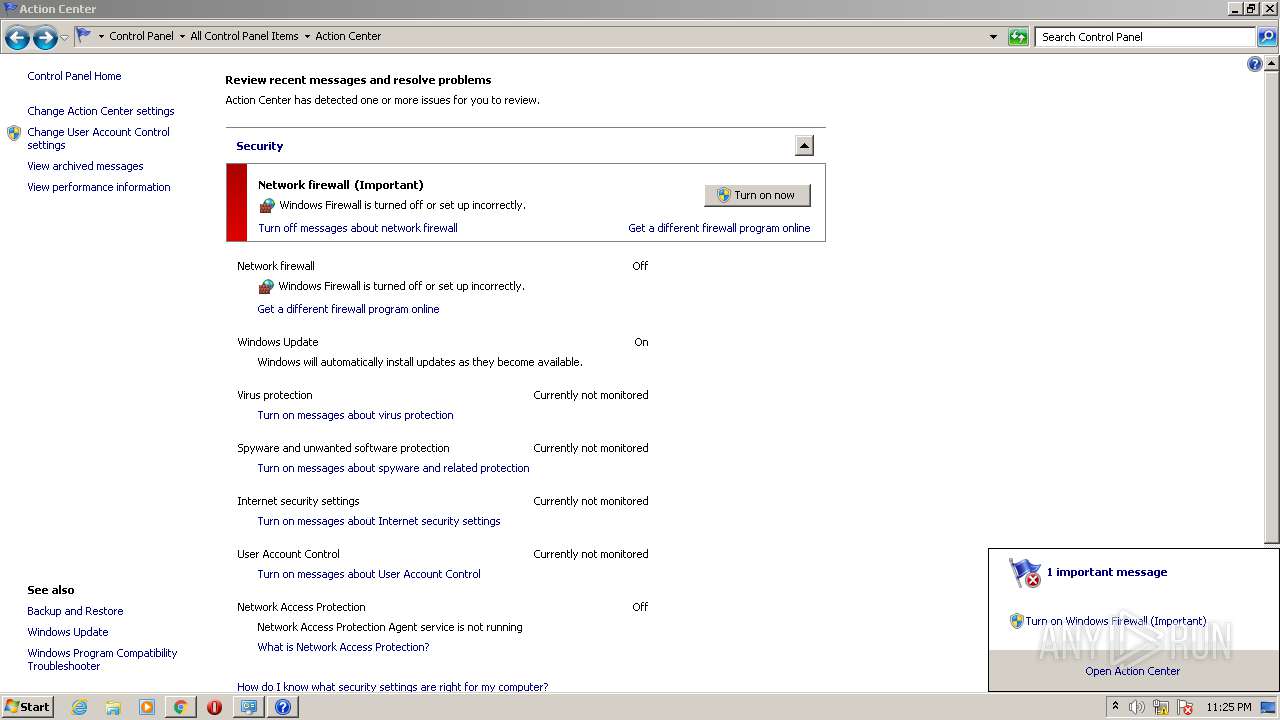This screenshot has height=720, width=1280.
Task: Open the Start menu
Action: pyautogui.click(x=27, y=706)
